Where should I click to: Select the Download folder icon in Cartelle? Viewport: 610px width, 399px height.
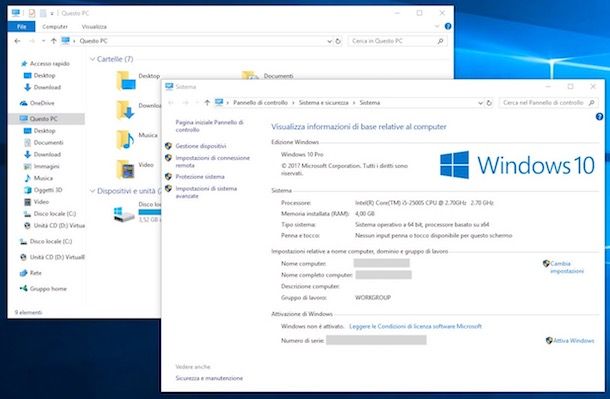coord(126,110)
